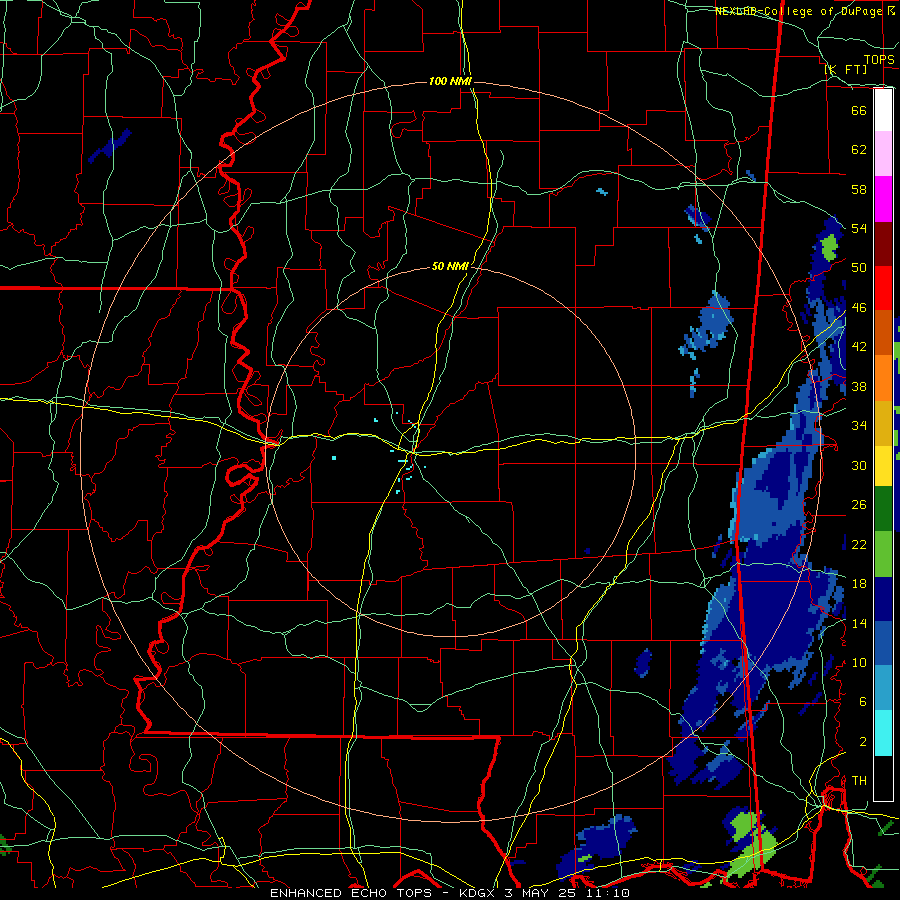This screenshot has height=900, width=900.
Task: Click the "3 MAY 25 11:10" timestamp
Action: [568, 893]
